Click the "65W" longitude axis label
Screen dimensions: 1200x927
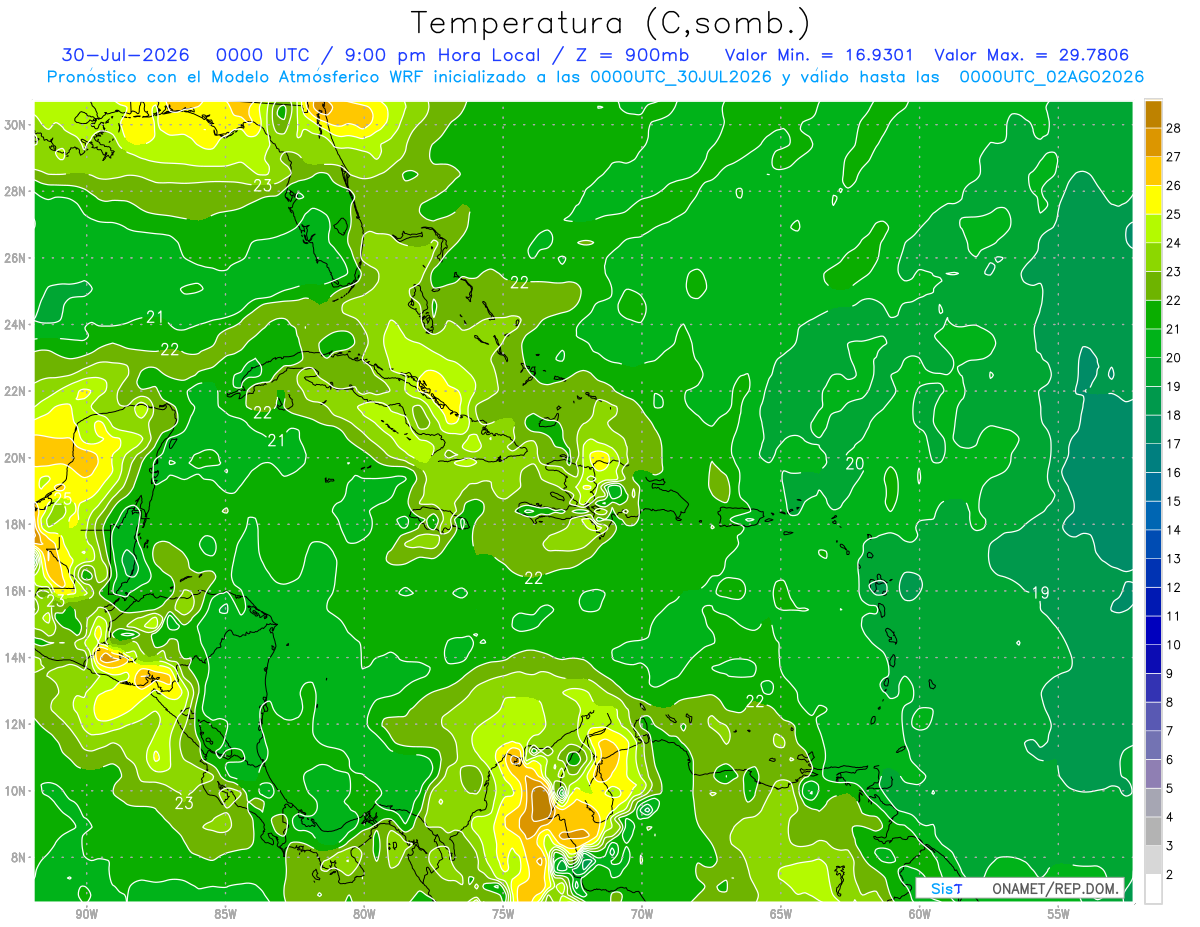click(x=781, y=914)
